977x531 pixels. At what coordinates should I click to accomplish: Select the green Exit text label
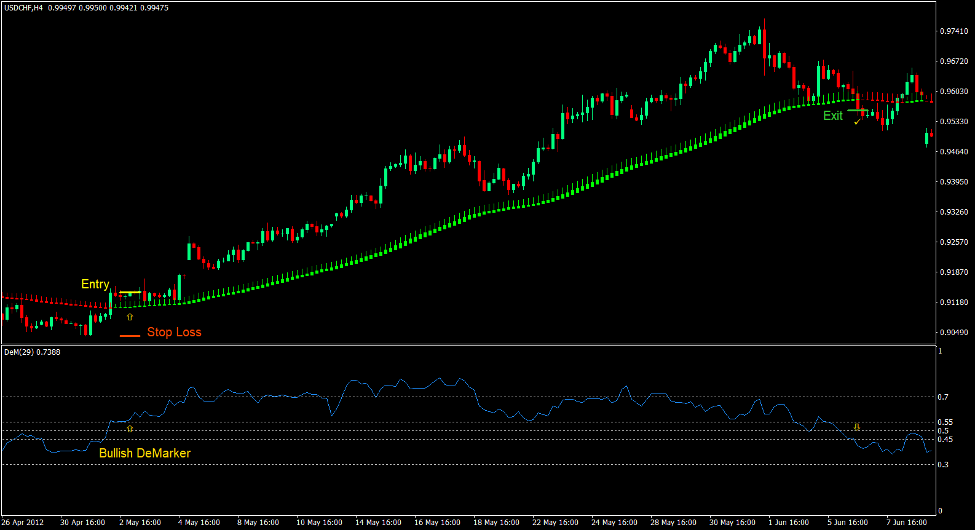(832, 116)
